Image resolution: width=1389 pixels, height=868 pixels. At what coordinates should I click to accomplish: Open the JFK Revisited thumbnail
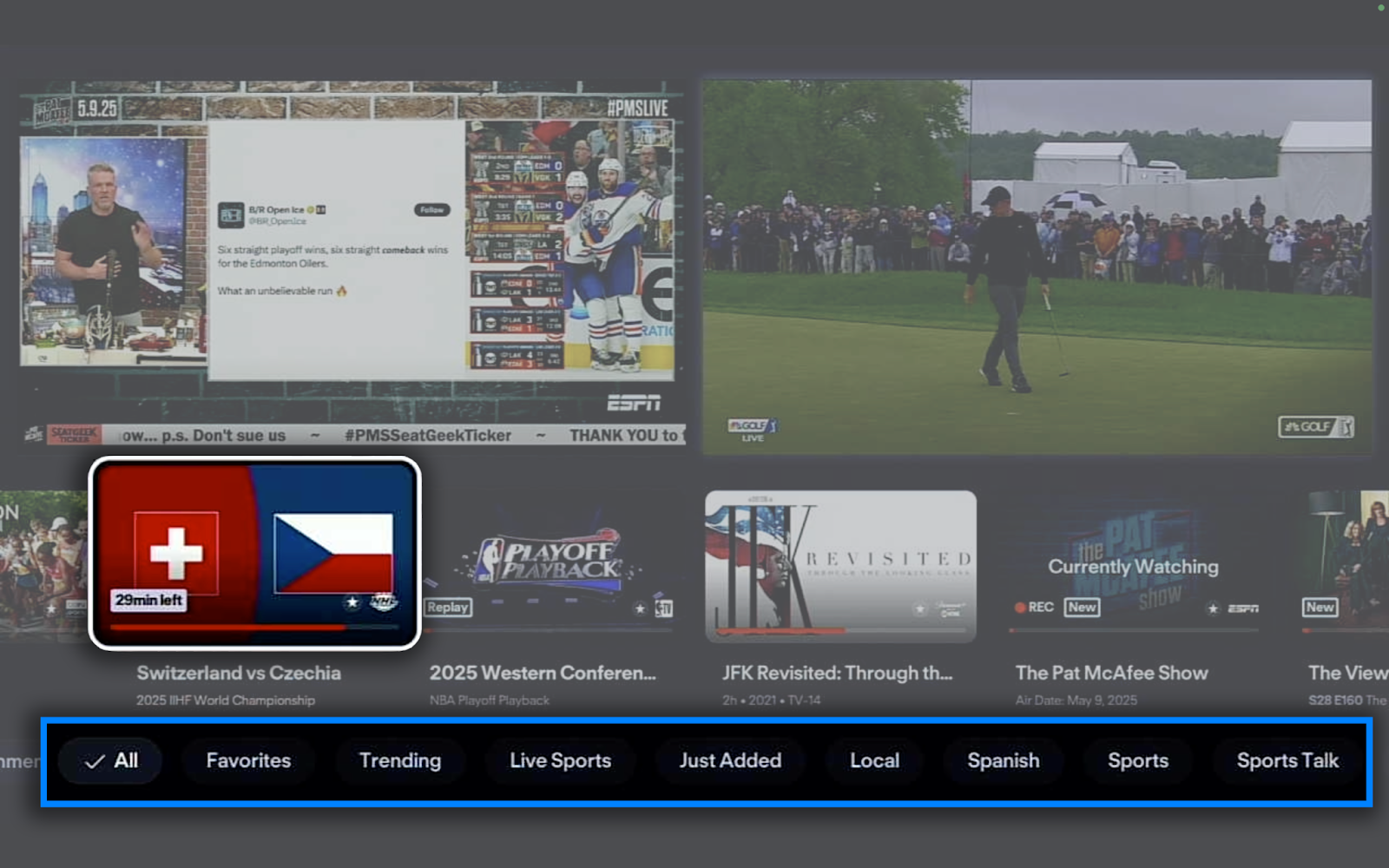pos(840,566)
